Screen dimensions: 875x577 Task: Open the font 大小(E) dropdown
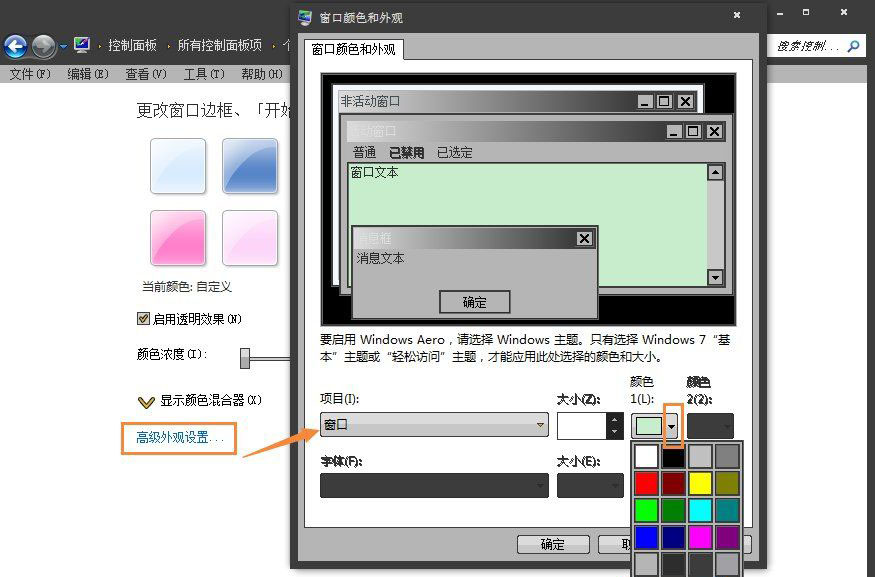pyautogui.click(x=590, y=485)
